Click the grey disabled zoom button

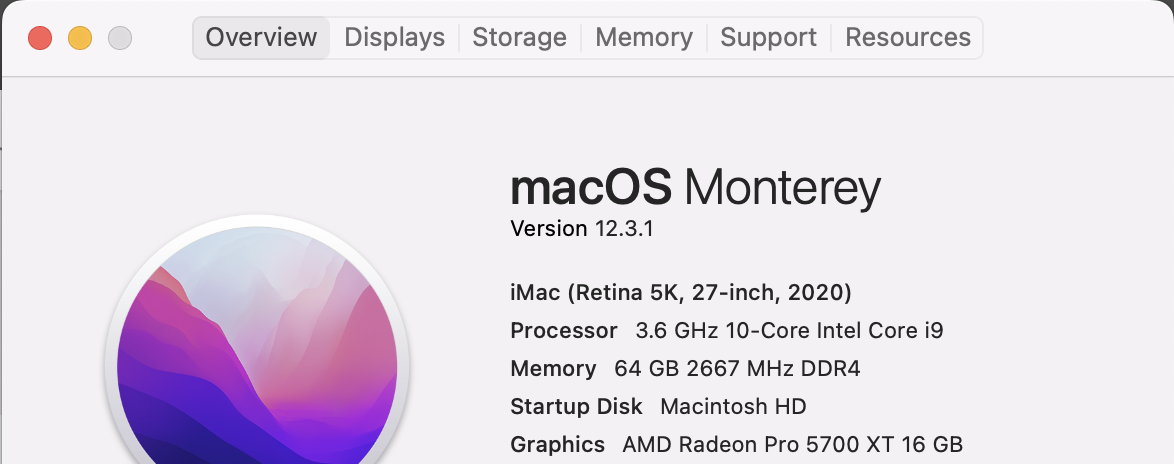(120, 38)
